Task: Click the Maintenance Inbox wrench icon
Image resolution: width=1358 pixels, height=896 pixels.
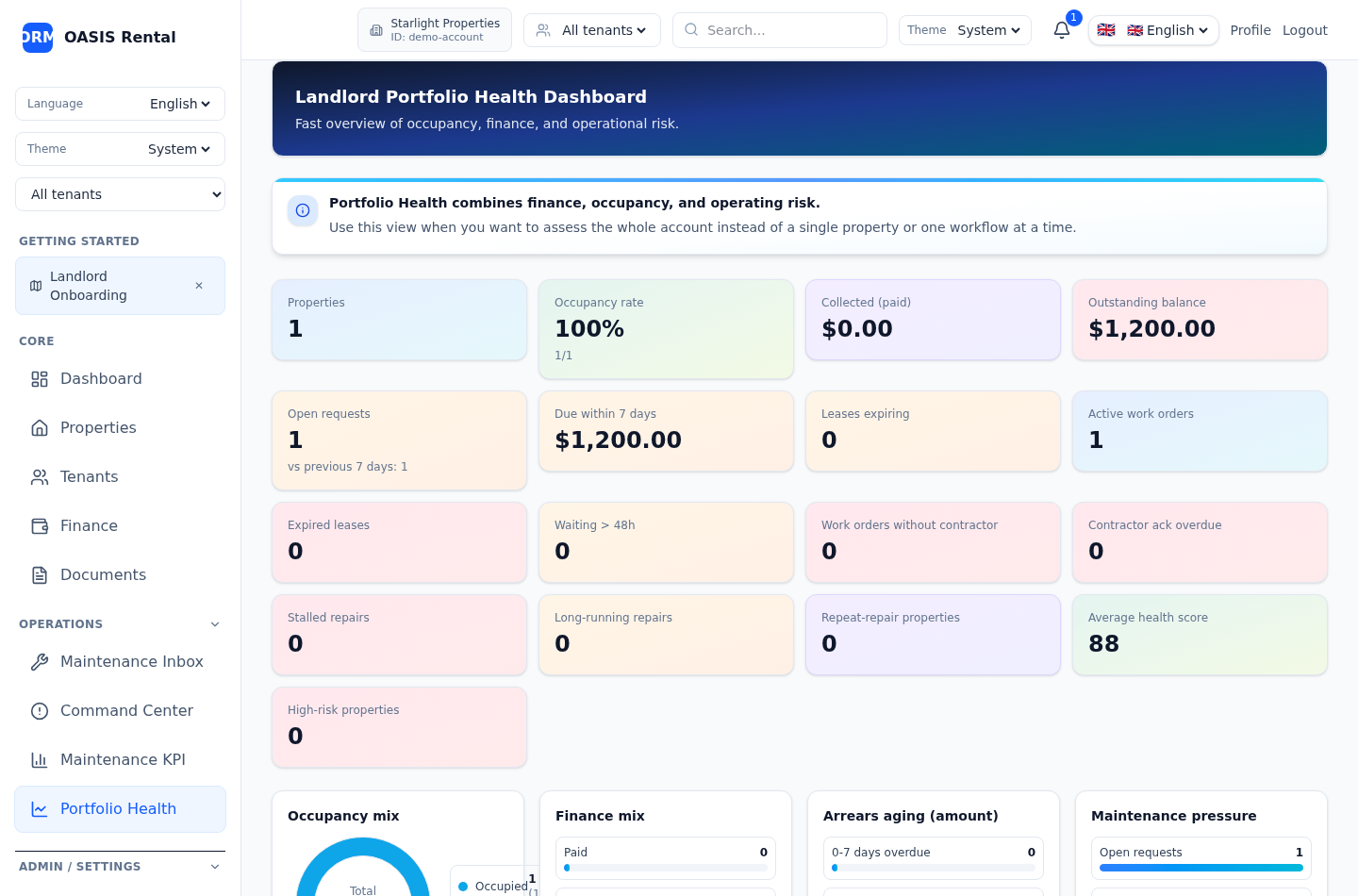Action: point(40,662)
